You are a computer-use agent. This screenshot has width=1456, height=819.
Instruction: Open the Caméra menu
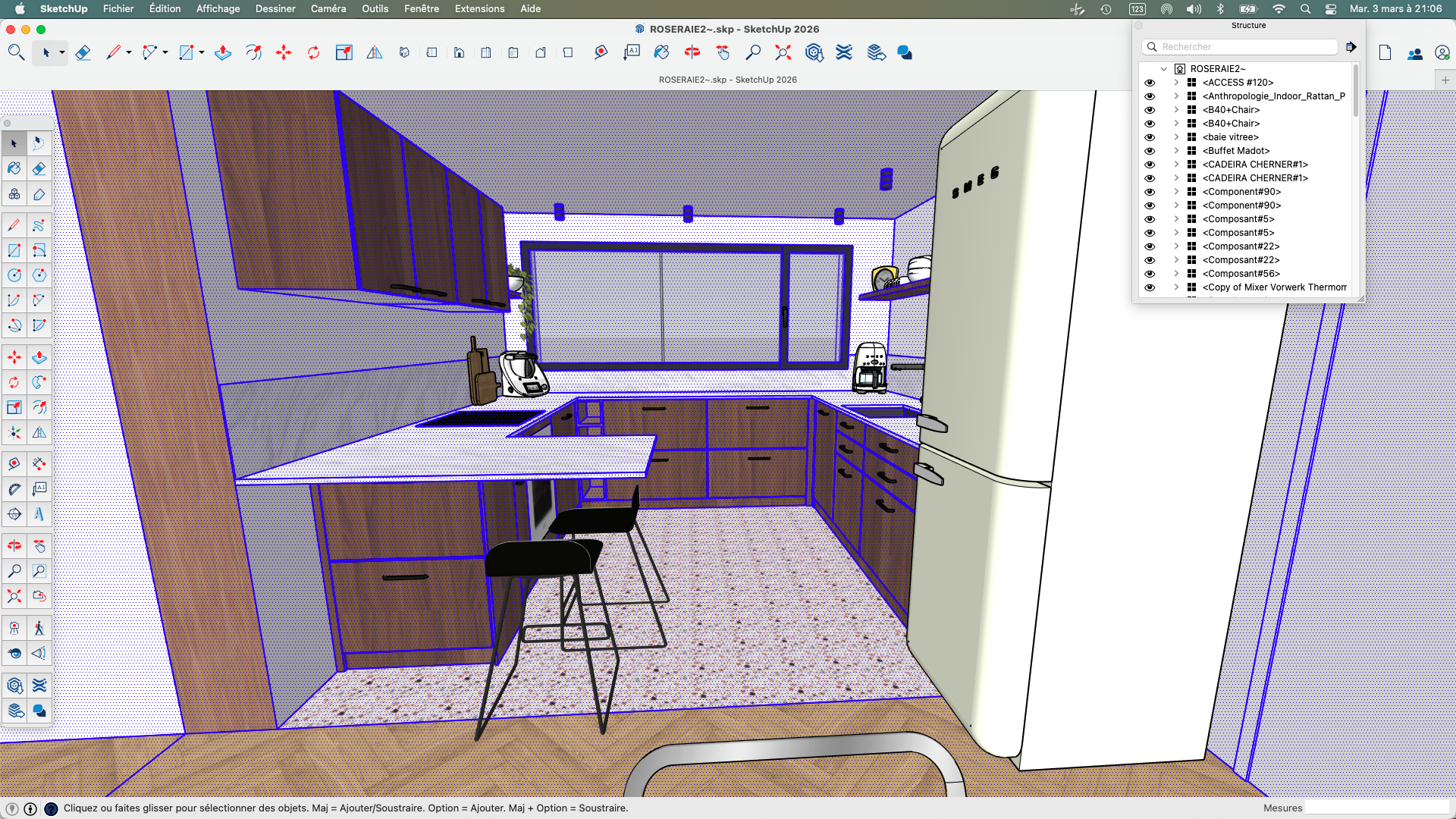point(328,8)
